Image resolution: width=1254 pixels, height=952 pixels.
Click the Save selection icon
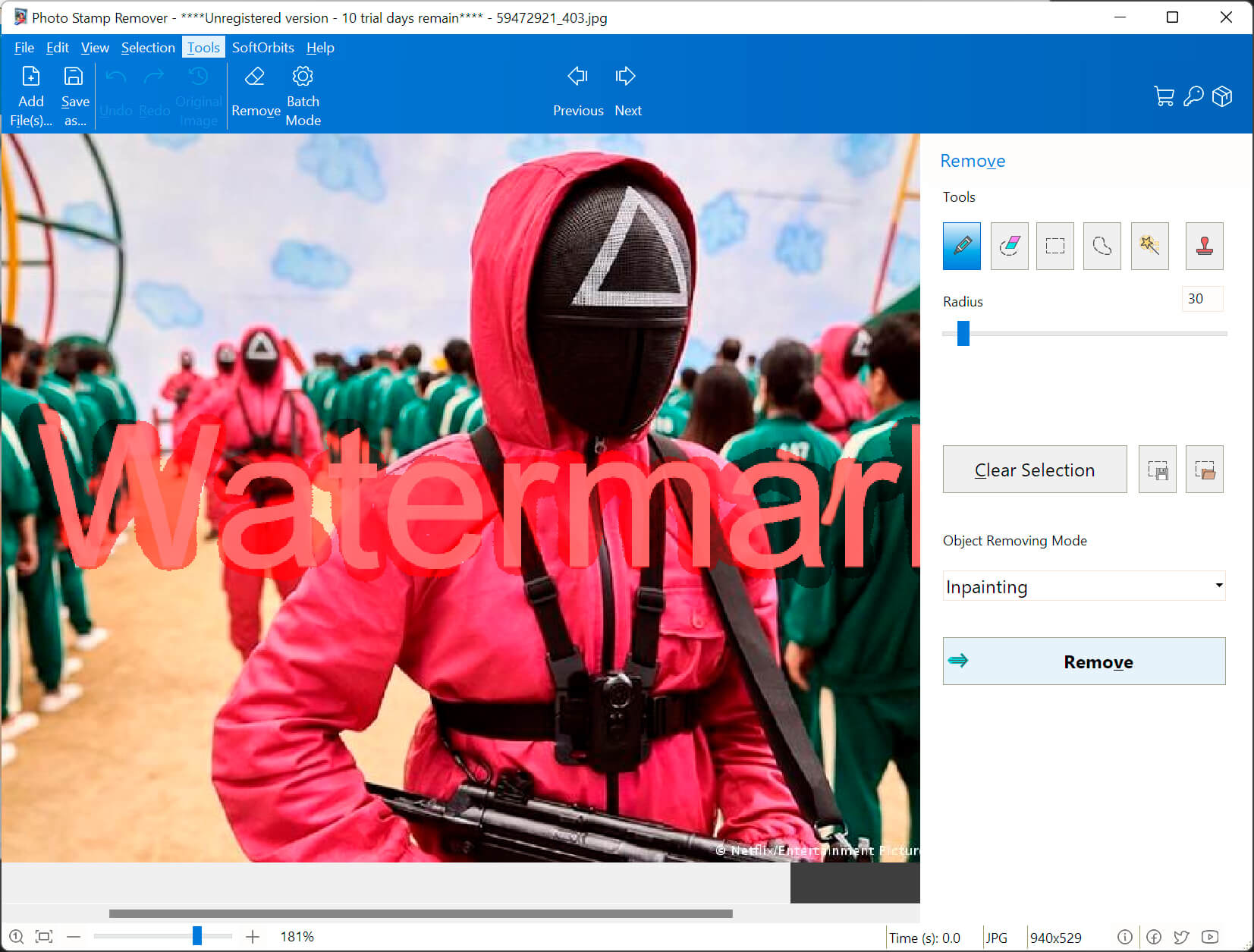tap(1157, 470)
